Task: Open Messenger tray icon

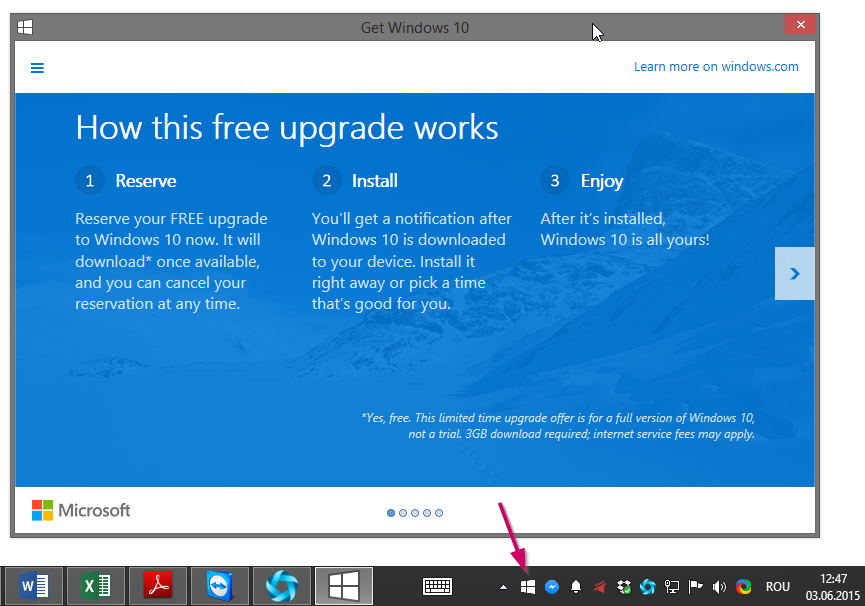Action: 552,587
